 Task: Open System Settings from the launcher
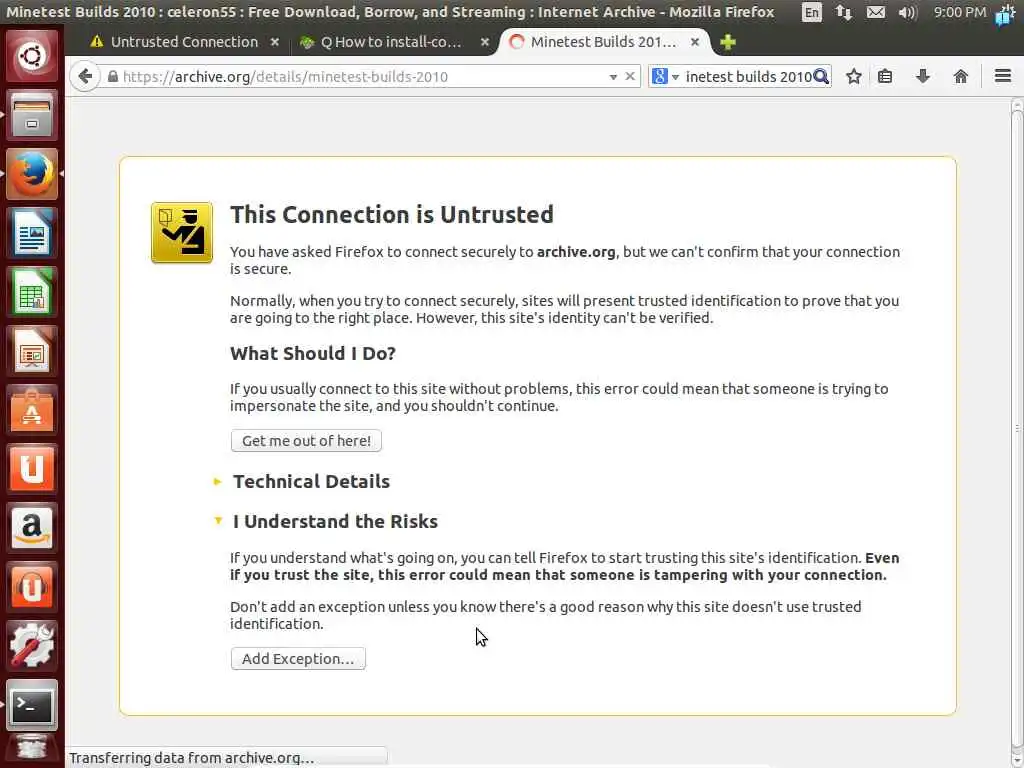click(31, 645)
